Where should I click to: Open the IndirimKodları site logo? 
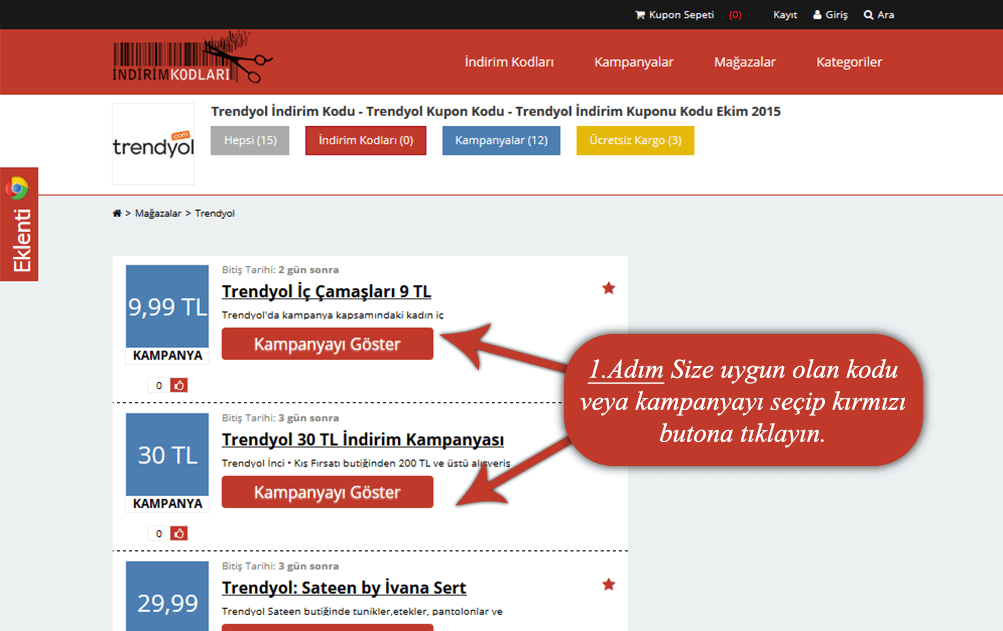(192, 58)
